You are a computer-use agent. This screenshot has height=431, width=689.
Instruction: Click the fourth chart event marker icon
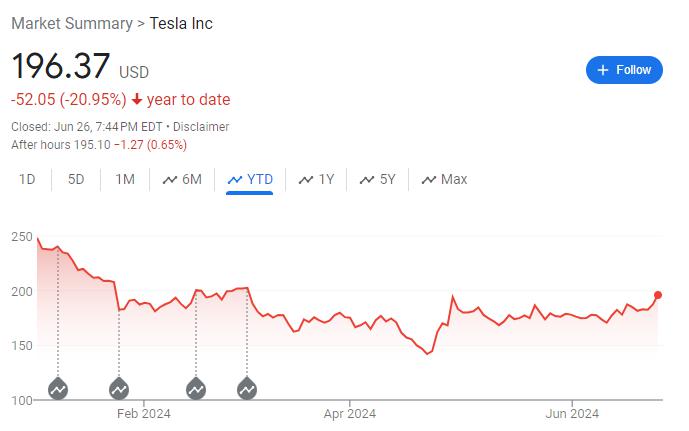point(248,388)
